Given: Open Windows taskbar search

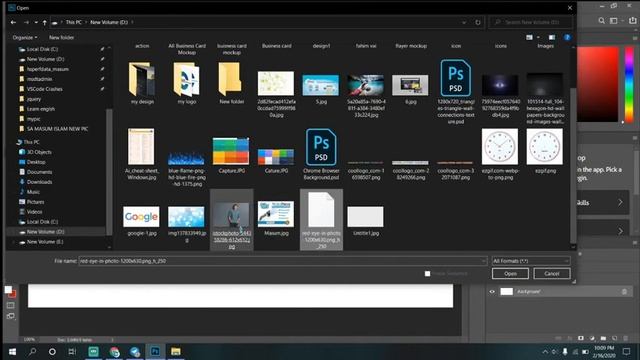Looking at the screenshot, I should 32,351.
